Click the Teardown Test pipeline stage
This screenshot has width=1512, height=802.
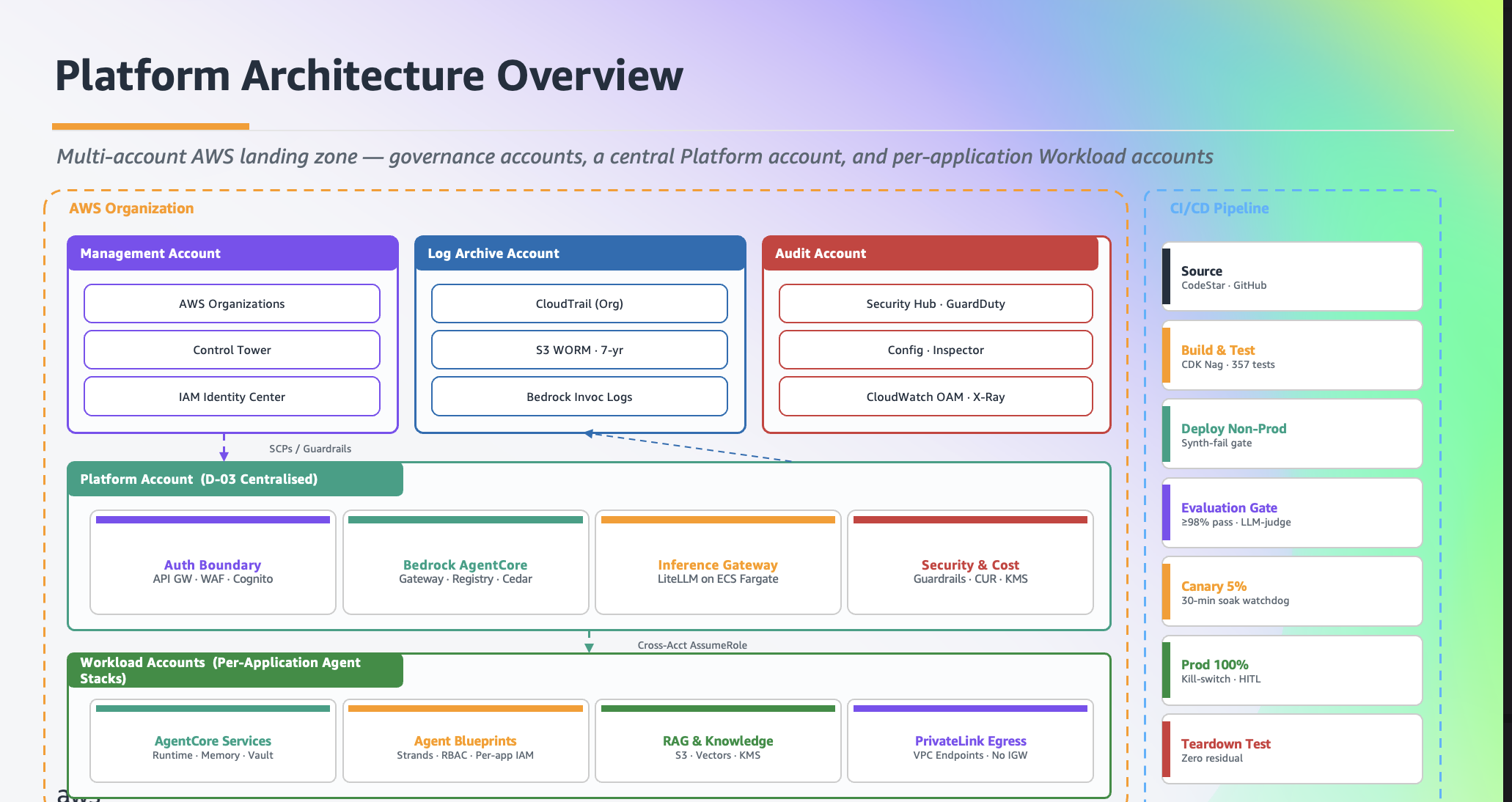pos(1292,749)
